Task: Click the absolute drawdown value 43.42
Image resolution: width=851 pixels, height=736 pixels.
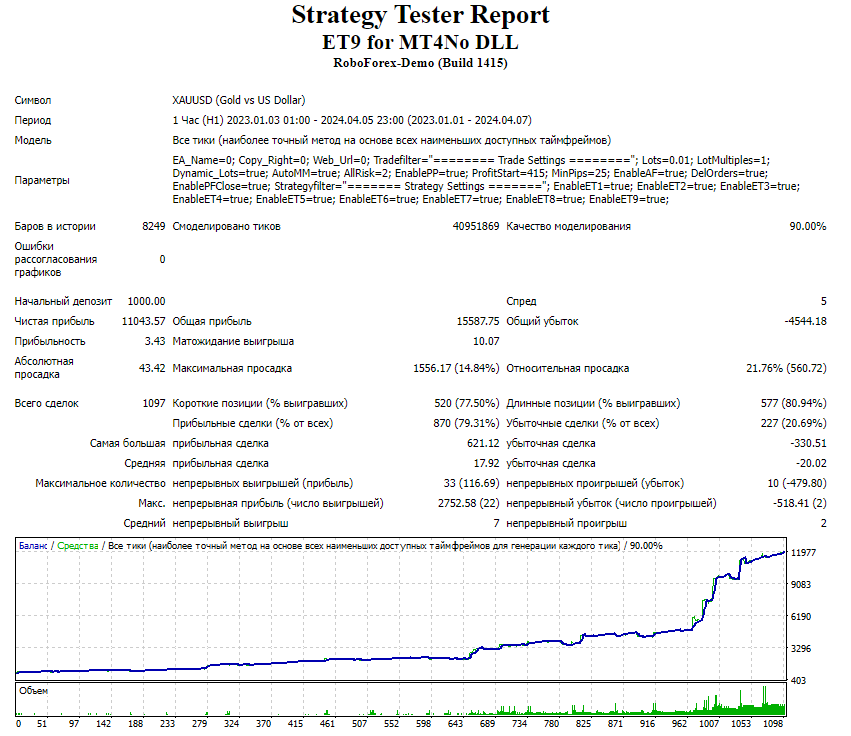Action: [x=152, y=368]
